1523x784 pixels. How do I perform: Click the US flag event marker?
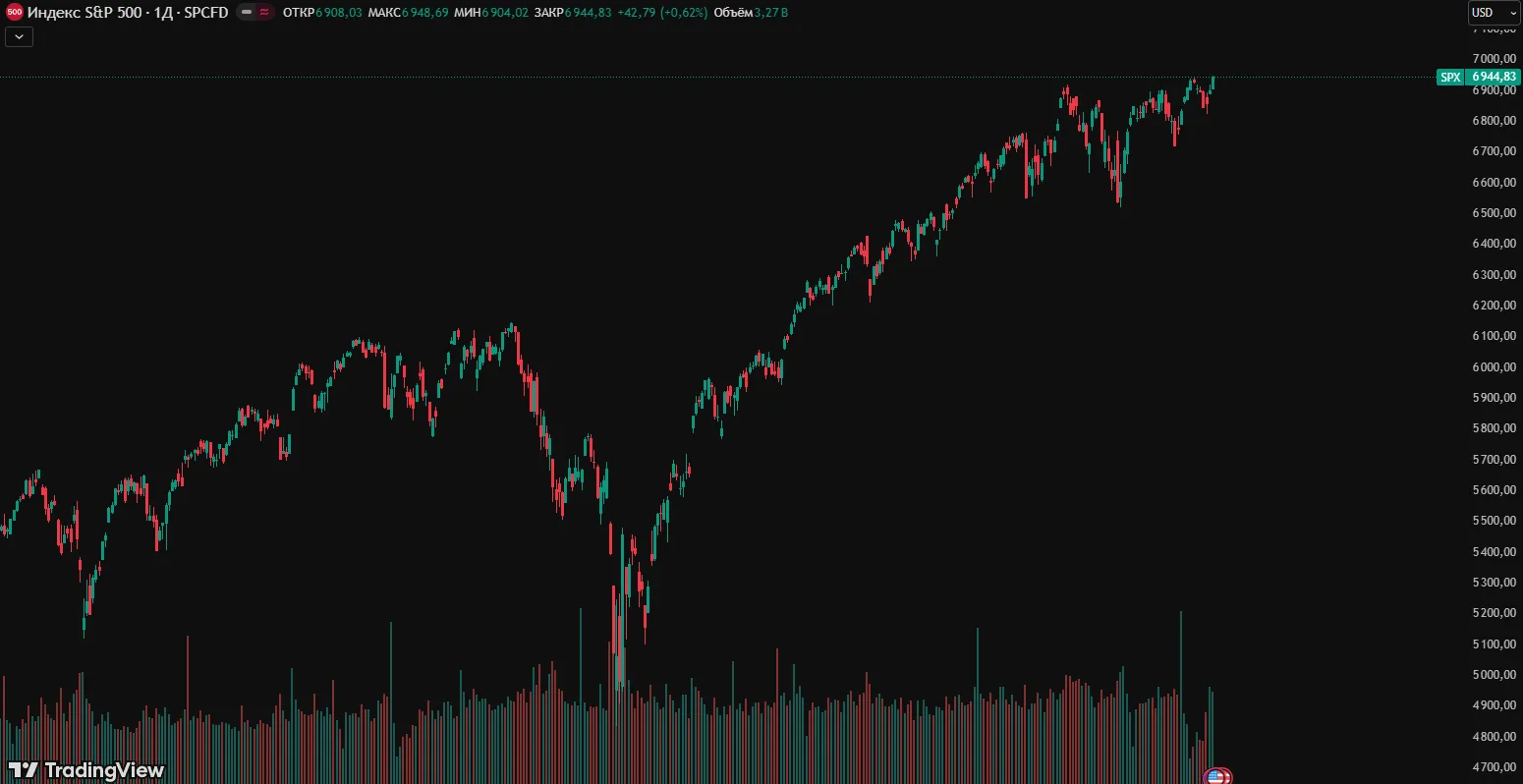point(1216,776)
